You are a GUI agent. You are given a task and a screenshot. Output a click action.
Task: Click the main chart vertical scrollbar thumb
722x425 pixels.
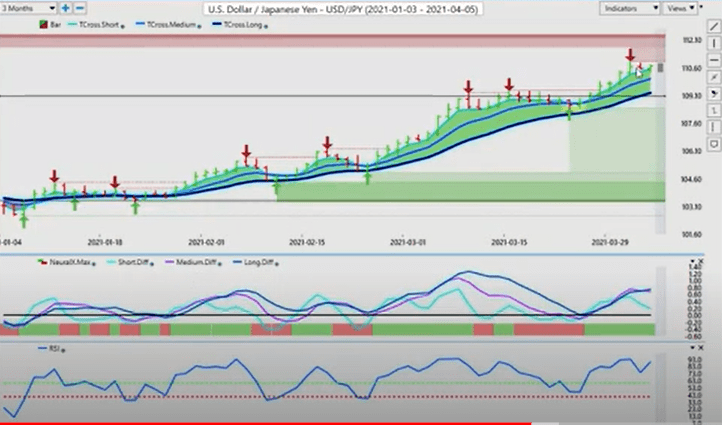[660, 68]
